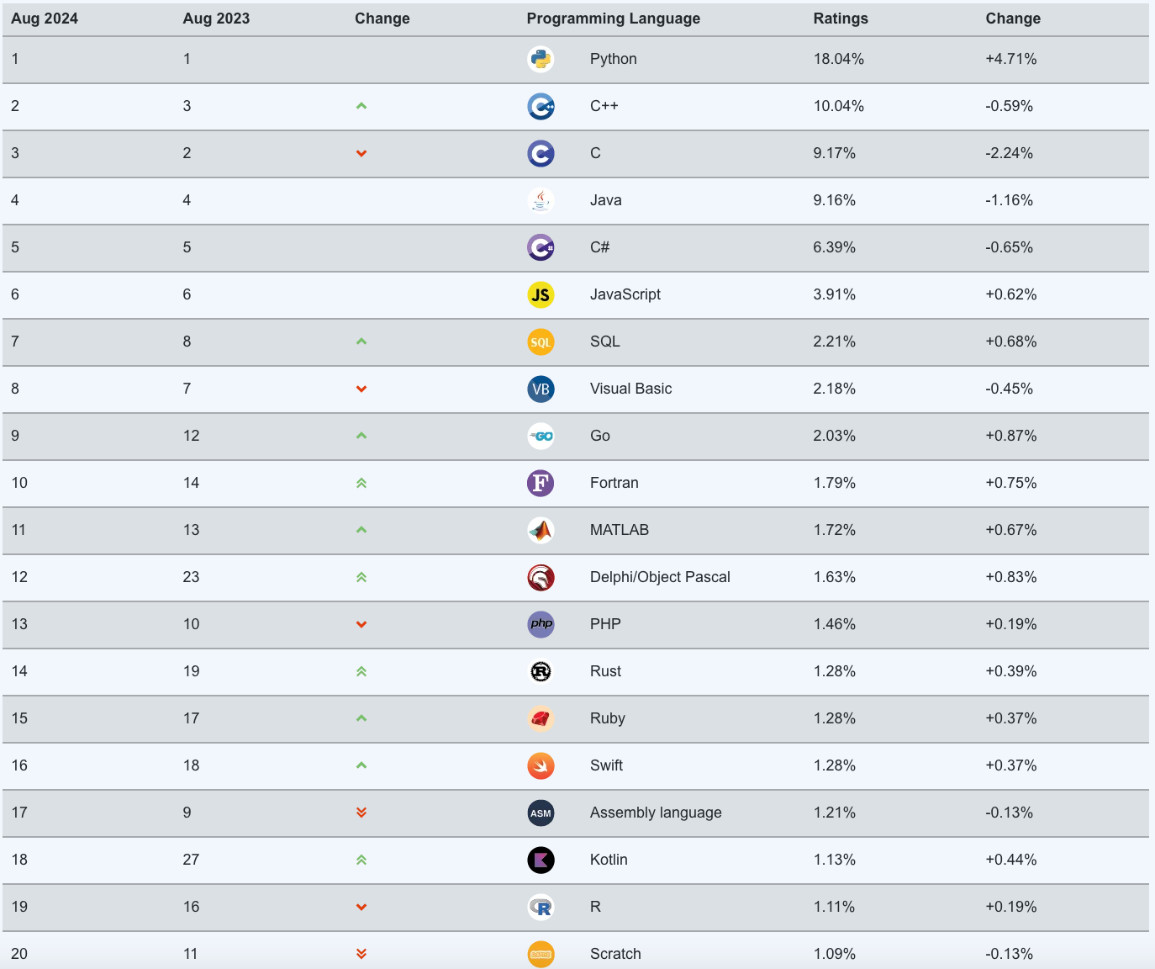Click the Rust gear logo icon
The width and height of the screenshot is (1155, 969).
point(541,671)
